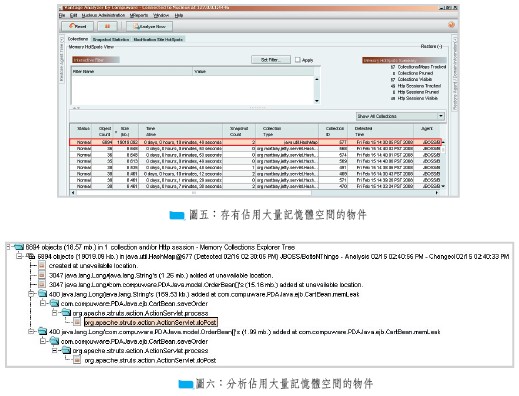519x396 pixels.
Task: Click the folder icon of first ActionServlet.process
Action: pyautogui.click(x=66, y=313)
